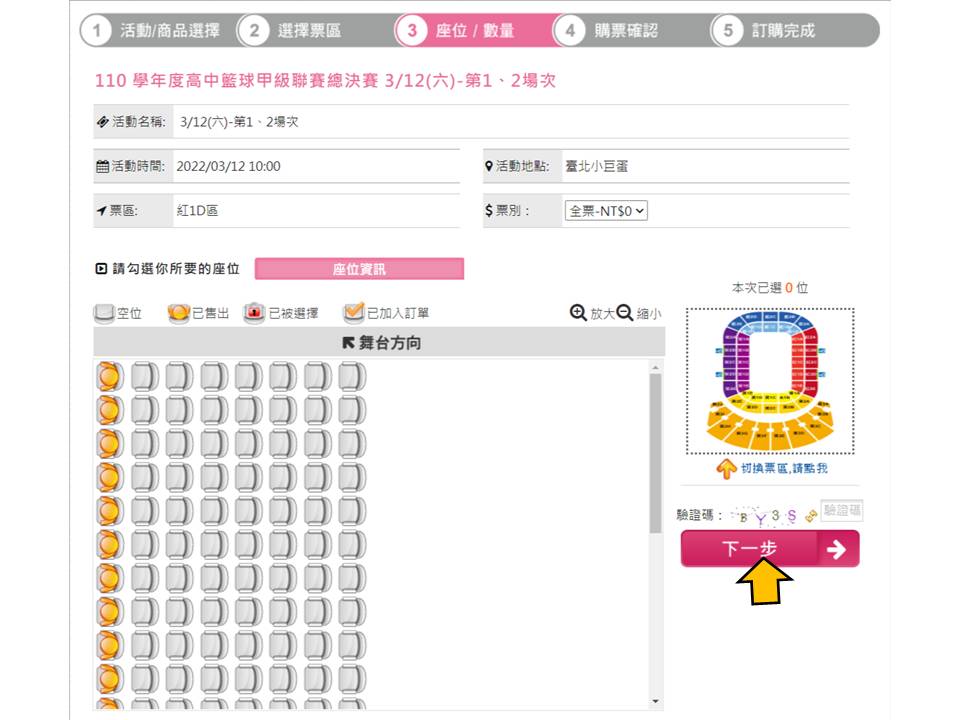
Task: Go to step 1 活動/商品選擇 tab
Action: (156, 30)
